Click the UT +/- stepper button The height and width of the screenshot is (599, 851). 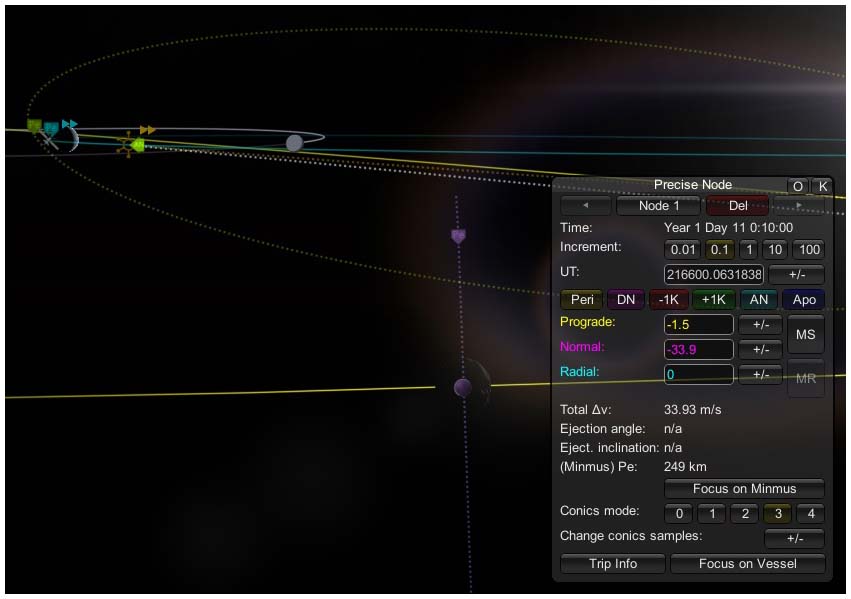(797, 275)
